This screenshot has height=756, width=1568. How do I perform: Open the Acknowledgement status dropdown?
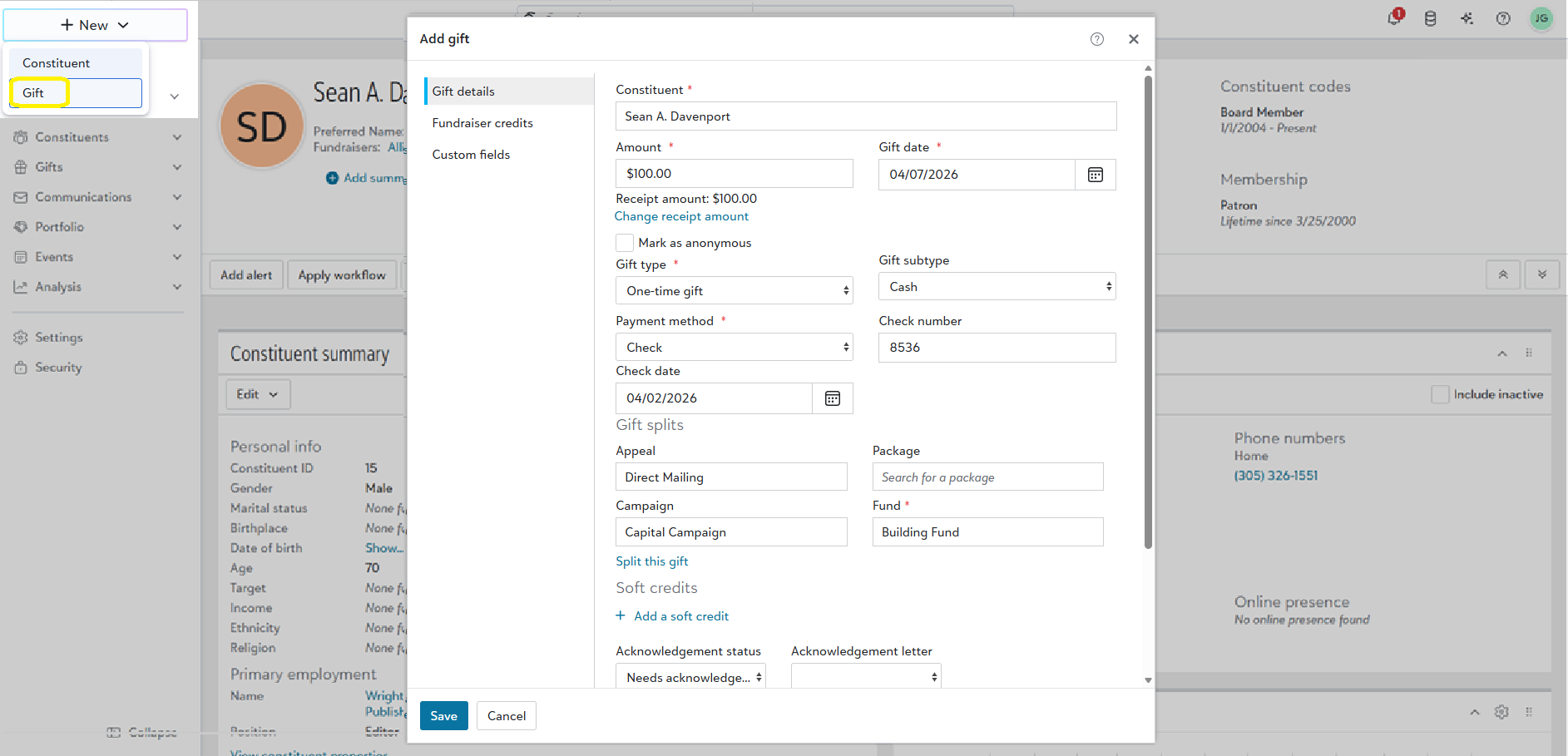pos(690,676)
